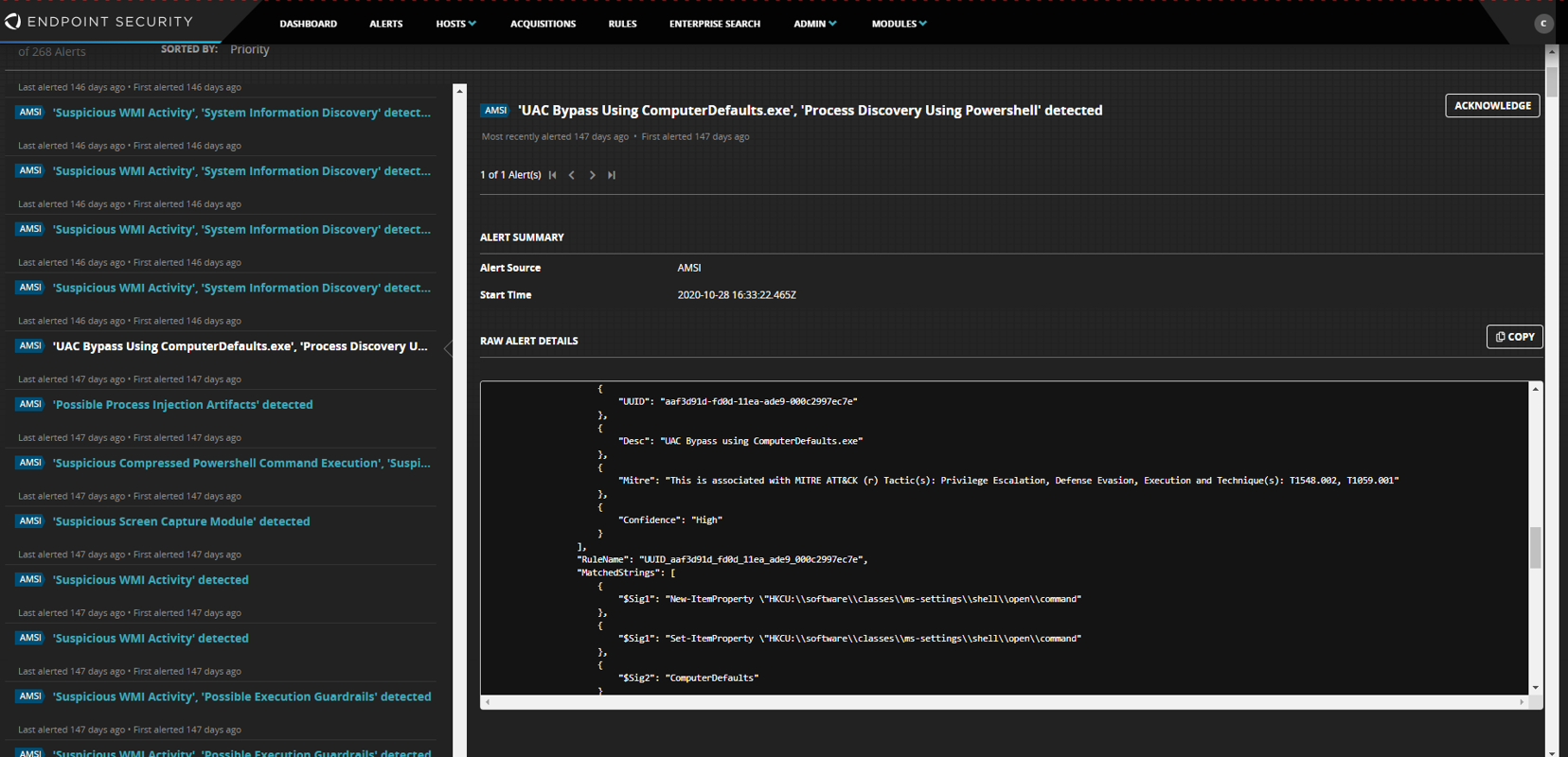Click the page vertical scrollbar thumb
Image resolution: width=1568 pixels, height=757 pixels.
coord(1552,81)
